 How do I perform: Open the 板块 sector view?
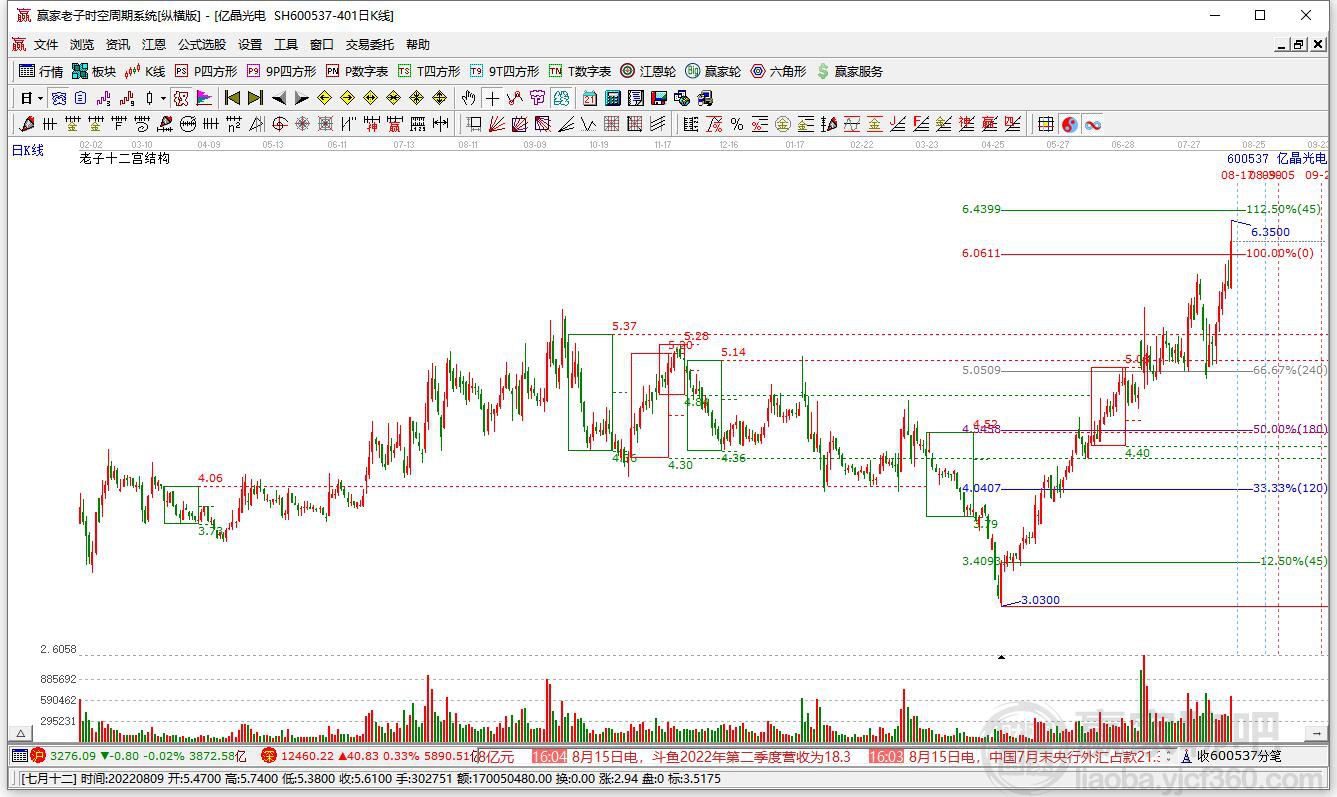[x=94, y=71]
